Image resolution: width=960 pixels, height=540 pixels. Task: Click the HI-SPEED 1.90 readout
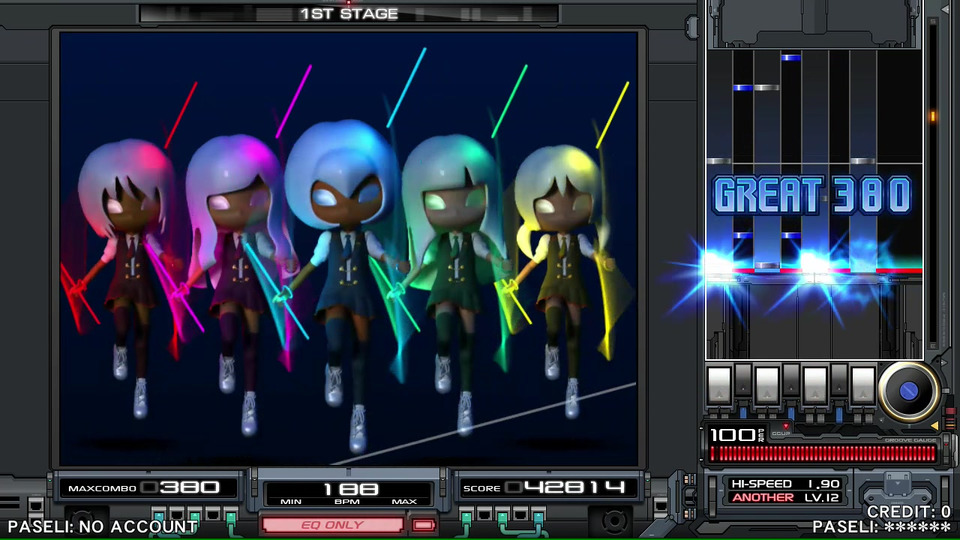[785, 484]
